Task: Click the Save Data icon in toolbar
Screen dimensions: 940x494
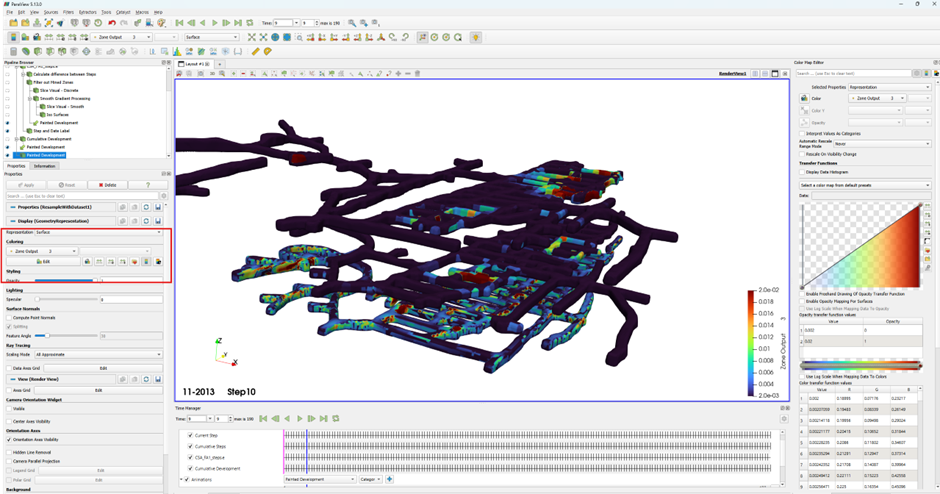Action: coord(37,23)
